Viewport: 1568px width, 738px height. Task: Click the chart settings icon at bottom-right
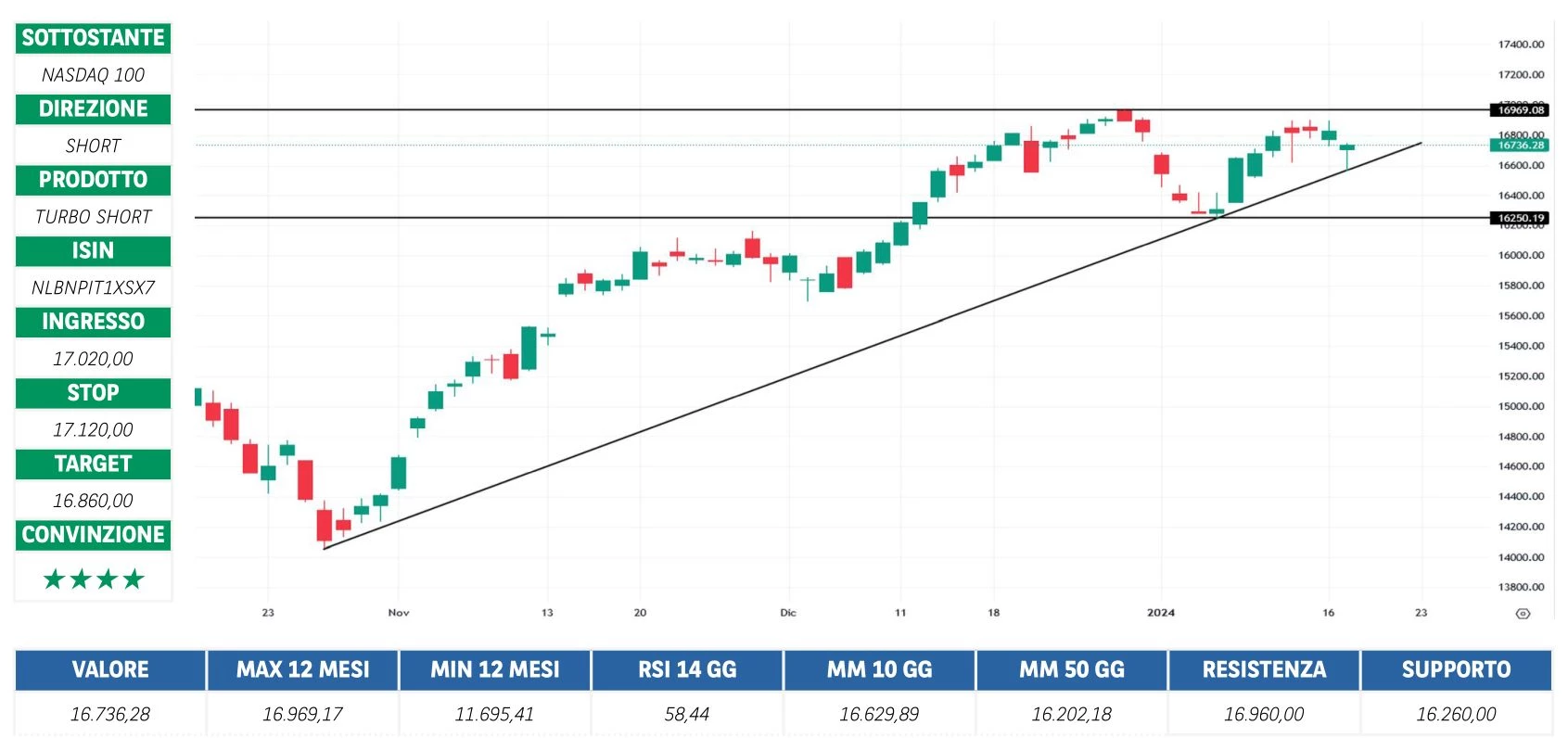(1522, 613)
